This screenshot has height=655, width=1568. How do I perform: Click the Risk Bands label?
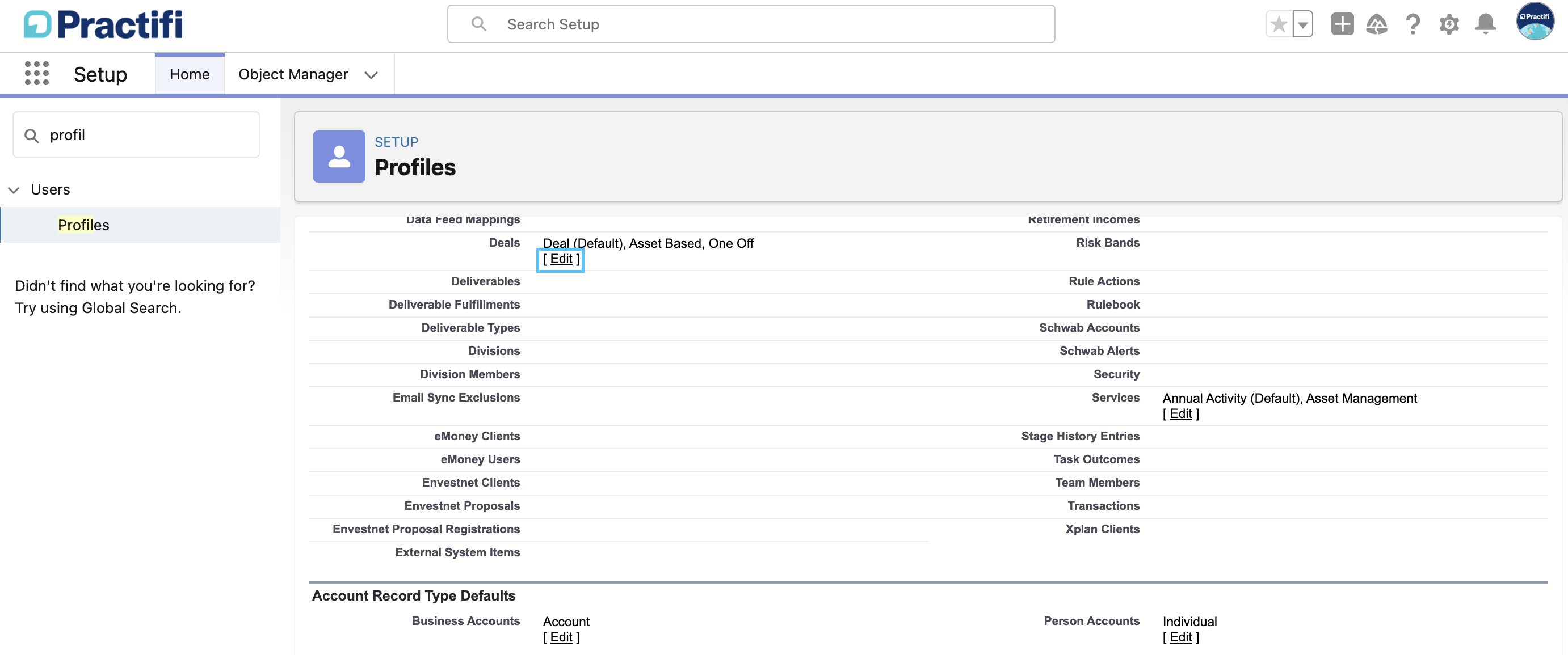coord(1107,243)
